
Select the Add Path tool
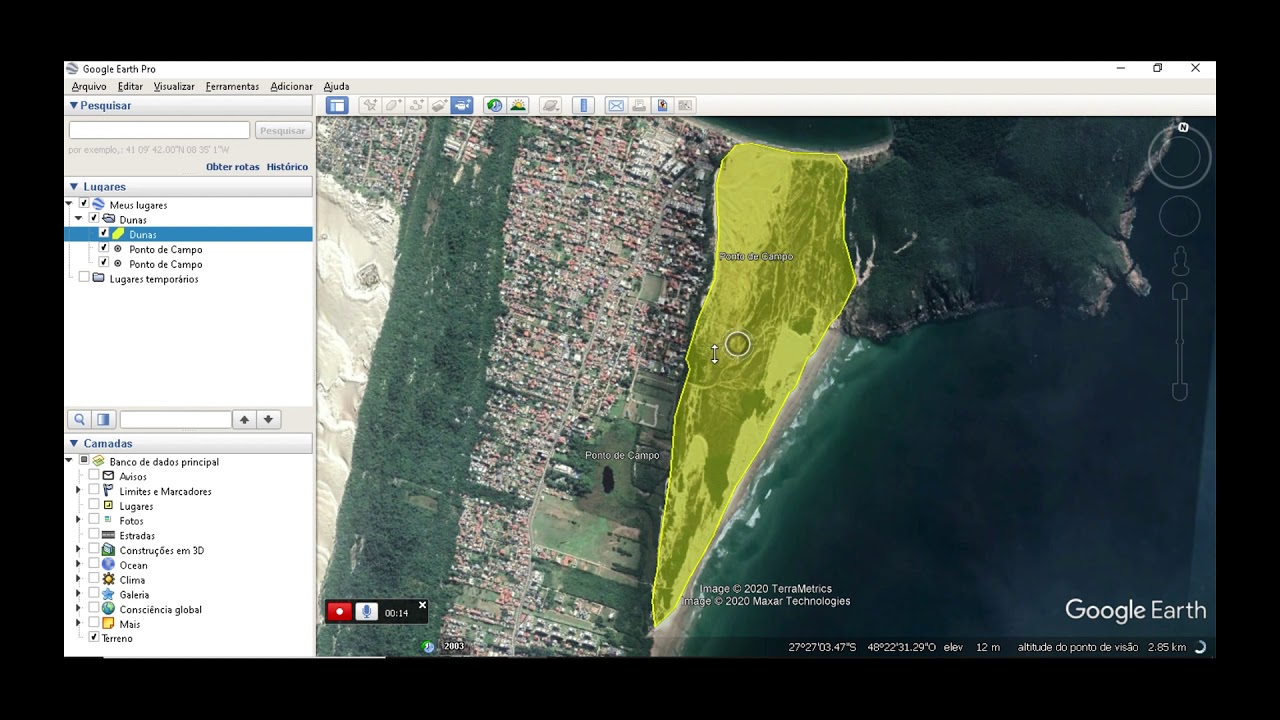[416, 105]
